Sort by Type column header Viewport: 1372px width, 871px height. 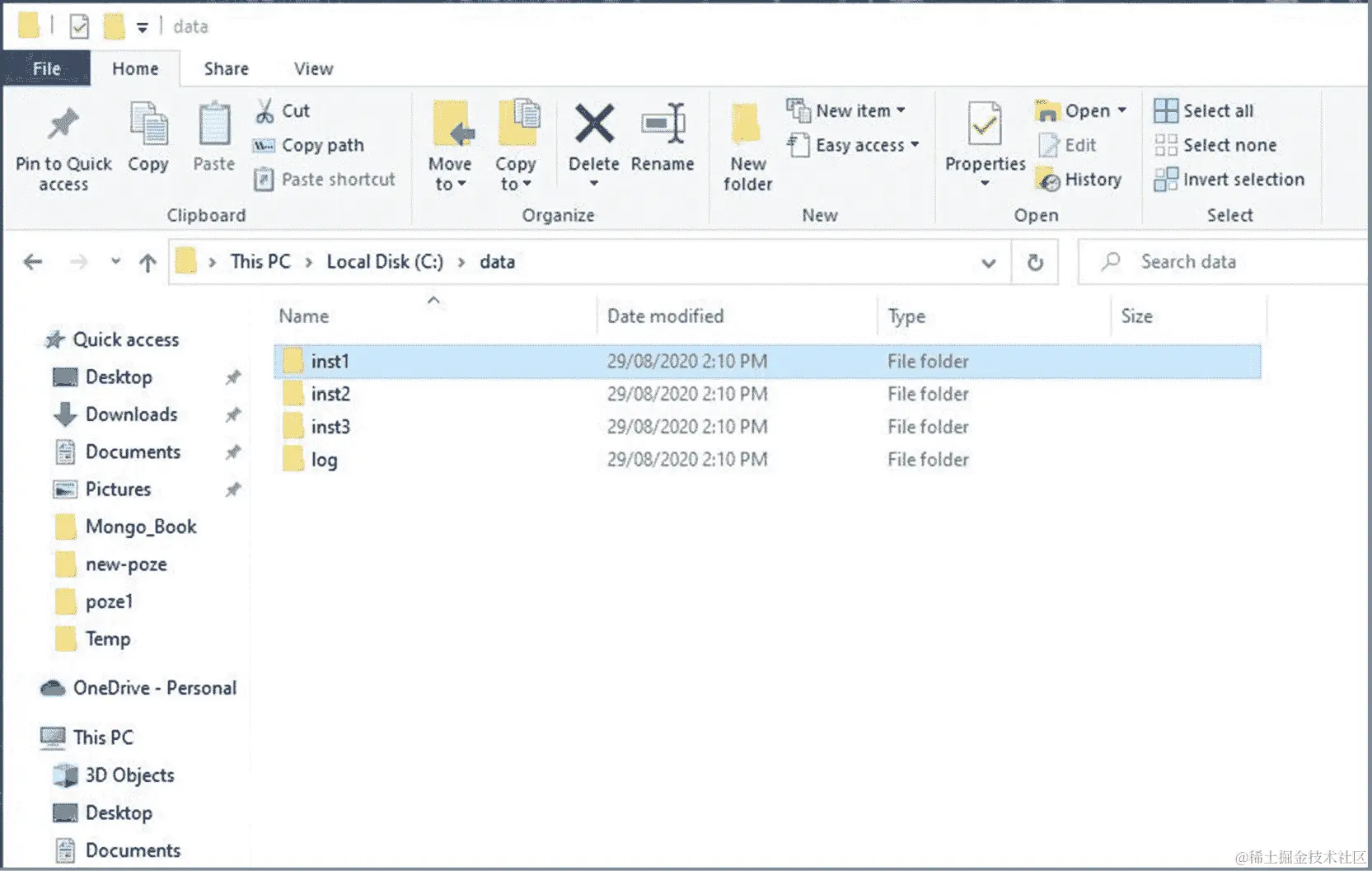click(906, 316)
